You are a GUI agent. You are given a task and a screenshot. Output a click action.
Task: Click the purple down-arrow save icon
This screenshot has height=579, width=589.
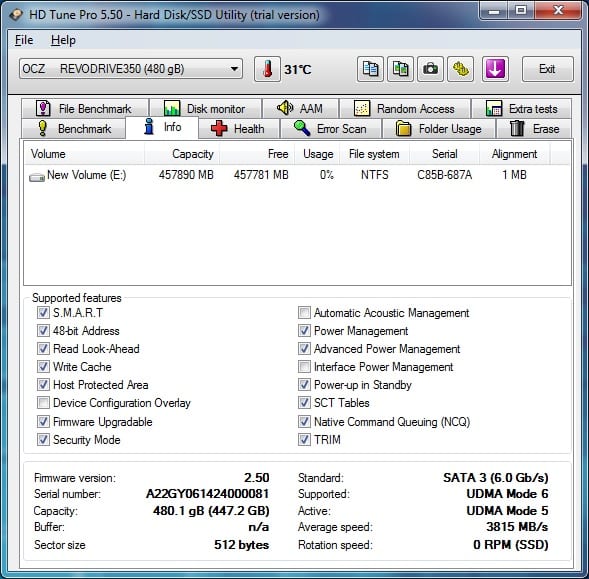[495, 69]
